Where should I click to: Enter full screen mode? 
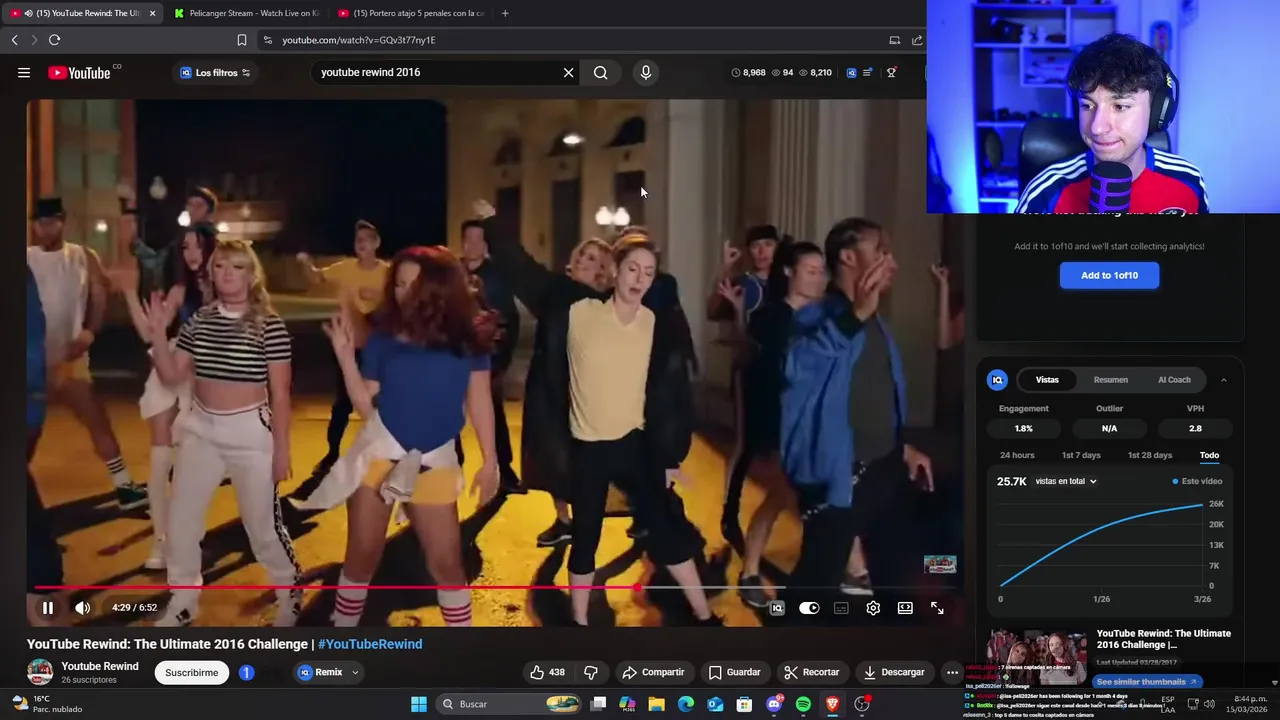pyautogui.click(x=937, y=607)
